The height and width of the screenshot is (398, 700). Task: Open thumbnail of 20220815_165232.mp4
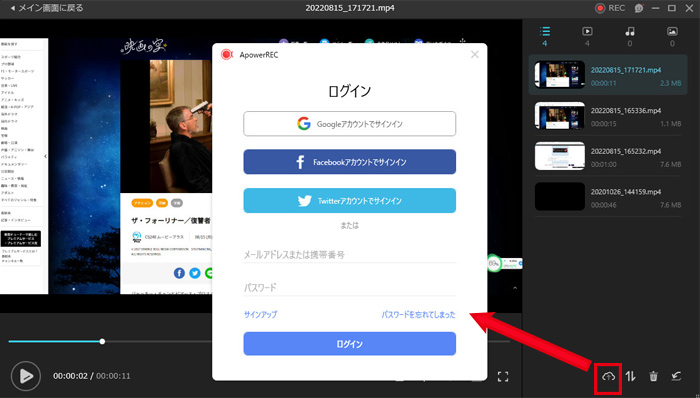pyautogui.click(x=560, y=156)
